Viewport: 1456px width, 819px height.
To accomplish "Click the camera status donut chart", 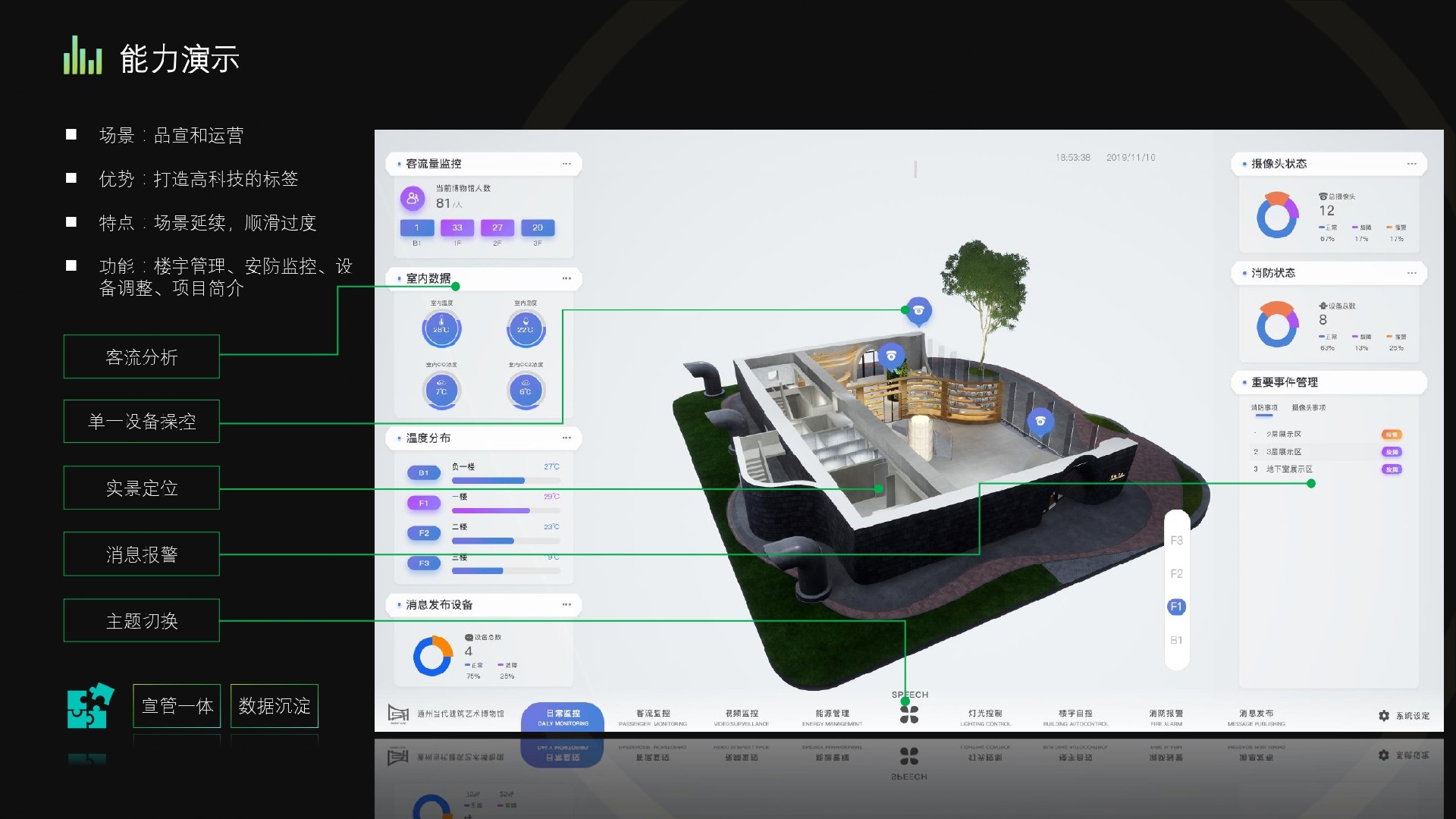I will (1277, 215).
